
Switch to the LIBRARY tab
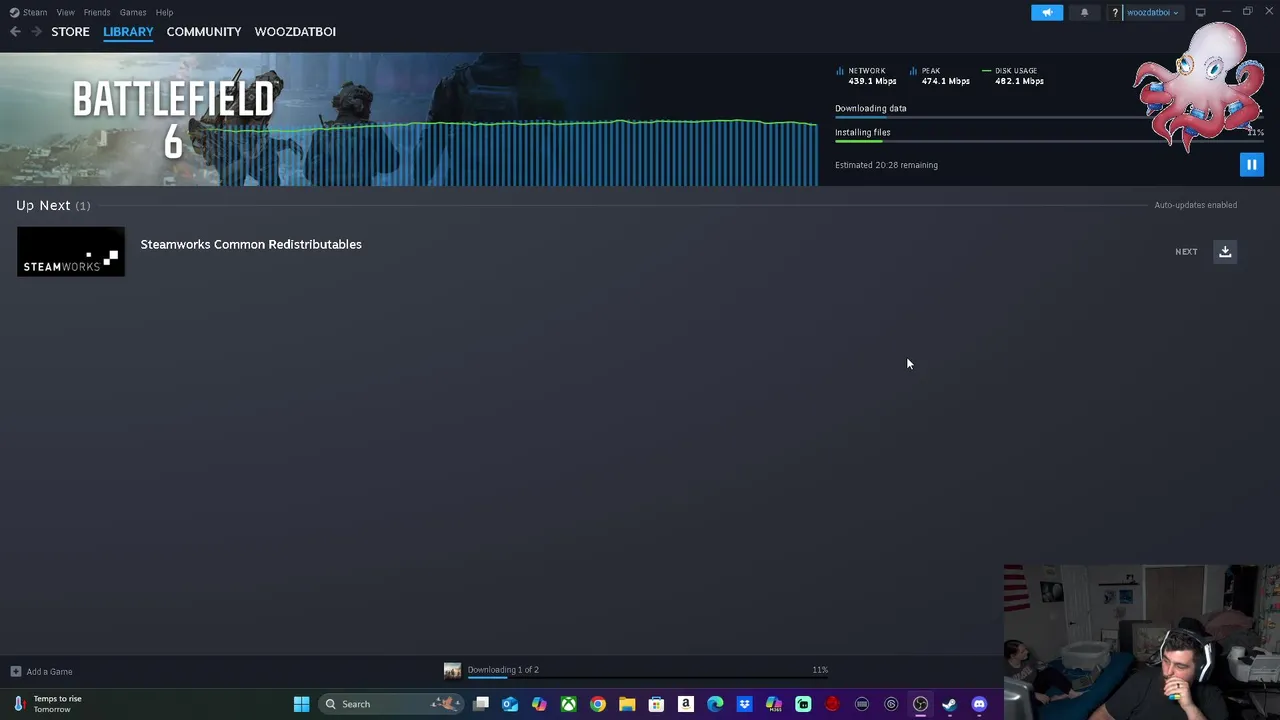point(128,32)
